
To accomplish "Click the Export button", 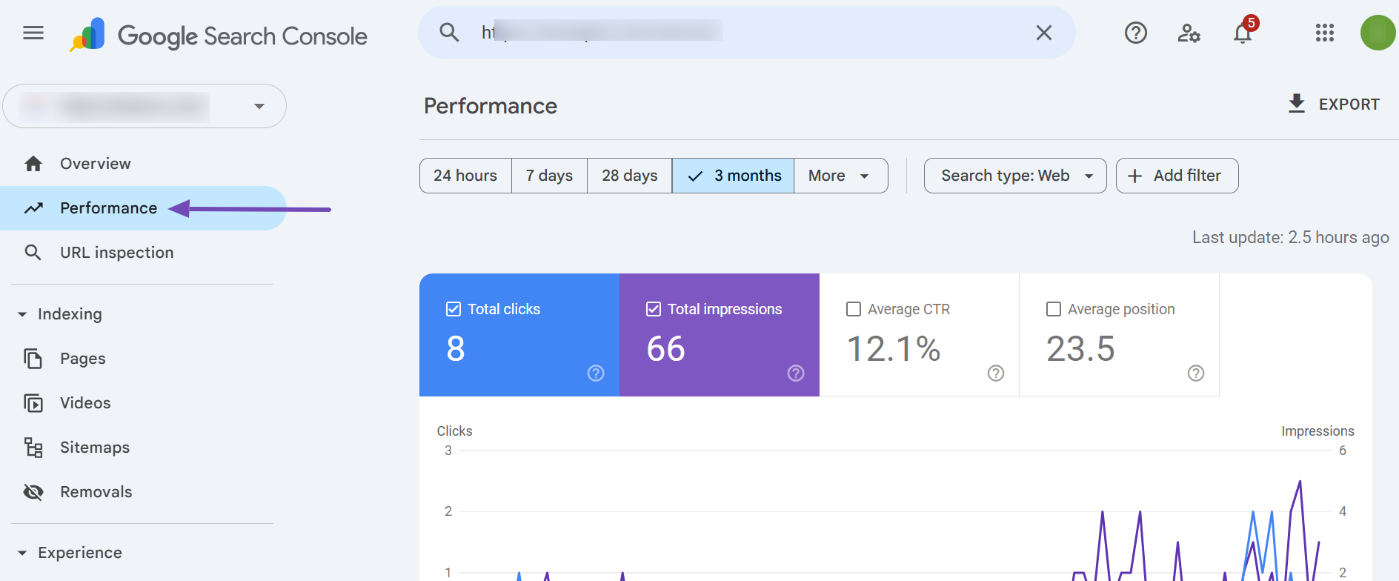I will (x=1333, y=104).
